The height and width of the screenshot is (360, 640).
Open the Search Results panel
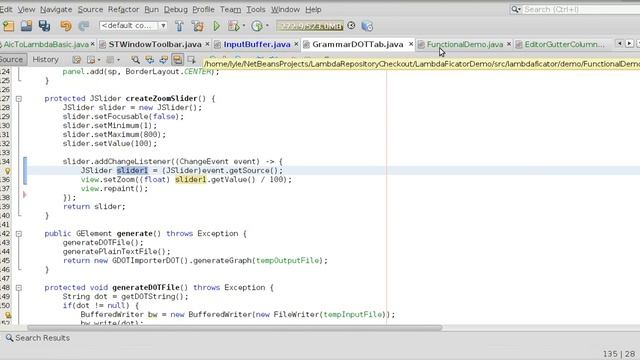[38, 338]
